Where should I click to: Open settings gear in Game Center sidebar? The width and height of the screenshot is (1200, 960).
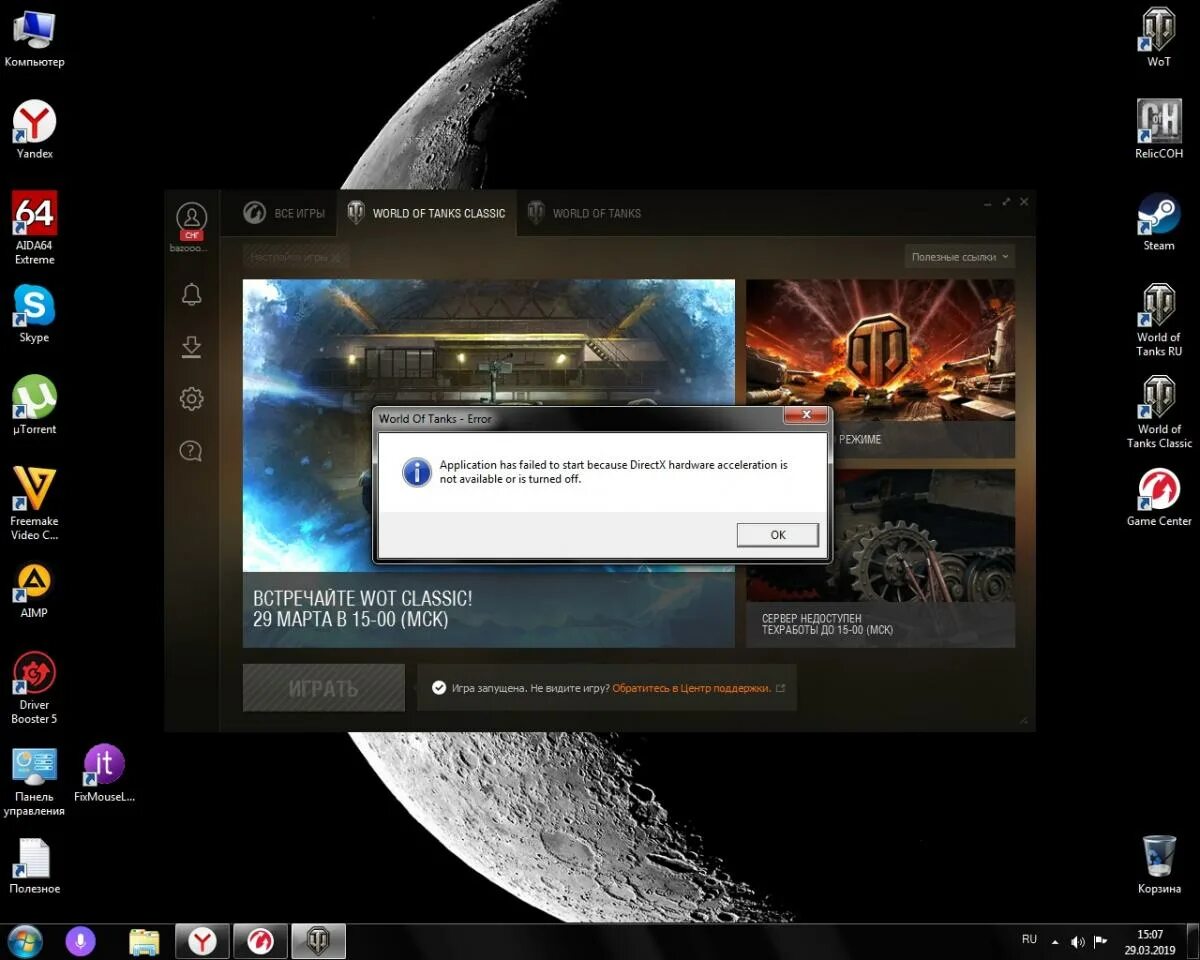[x=191, y=399]
